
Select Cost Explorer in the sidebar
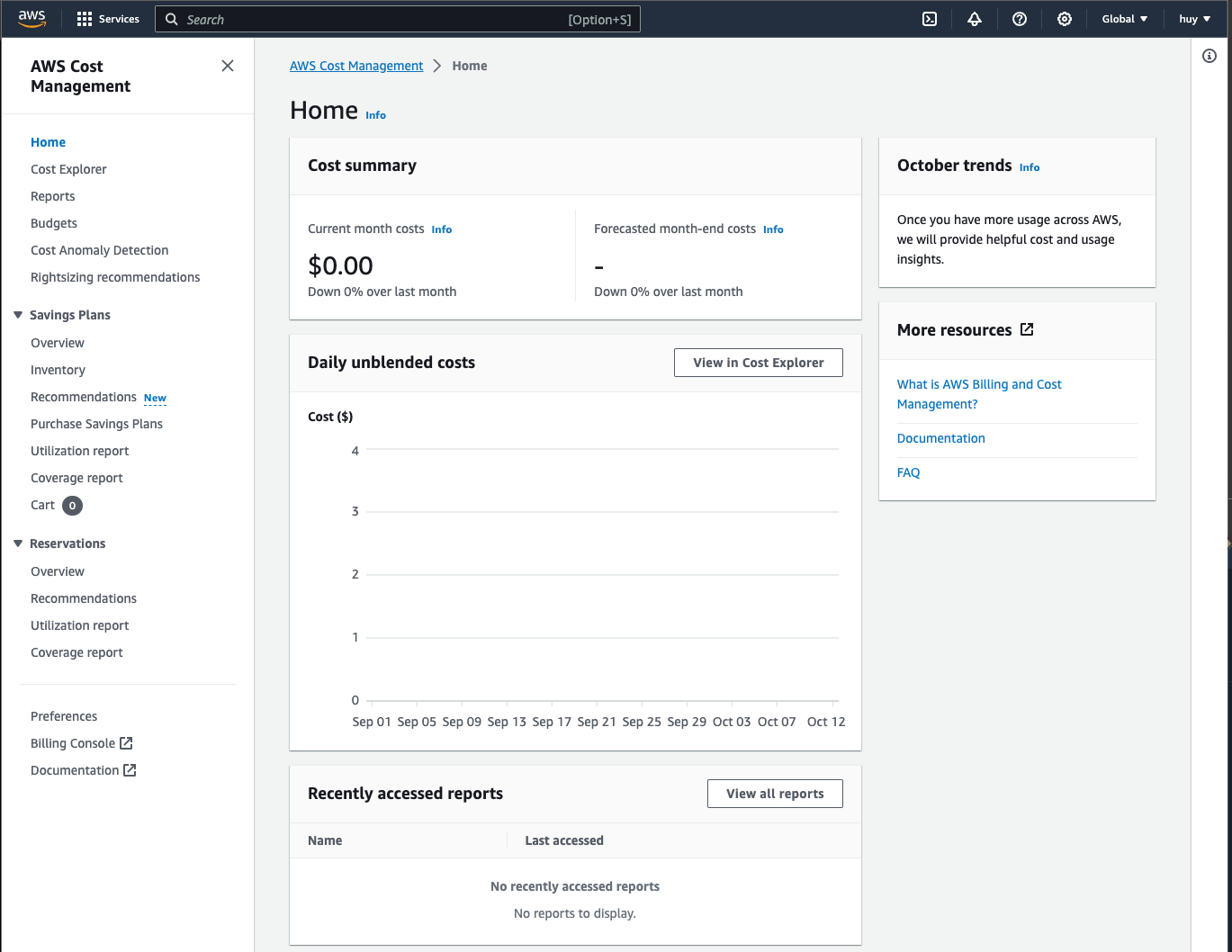click(x=68, y=169)
